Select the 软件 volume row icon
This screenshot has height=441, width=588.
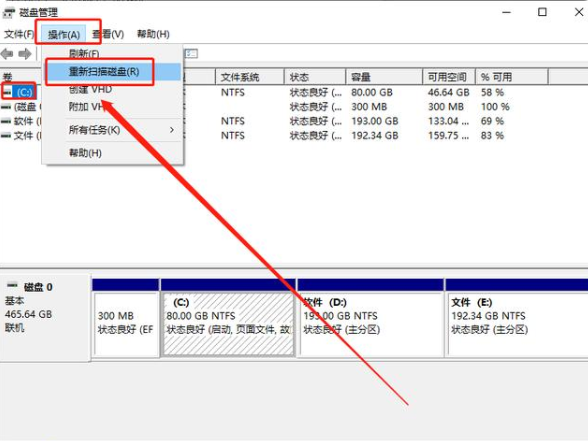[x=6, y=121]
